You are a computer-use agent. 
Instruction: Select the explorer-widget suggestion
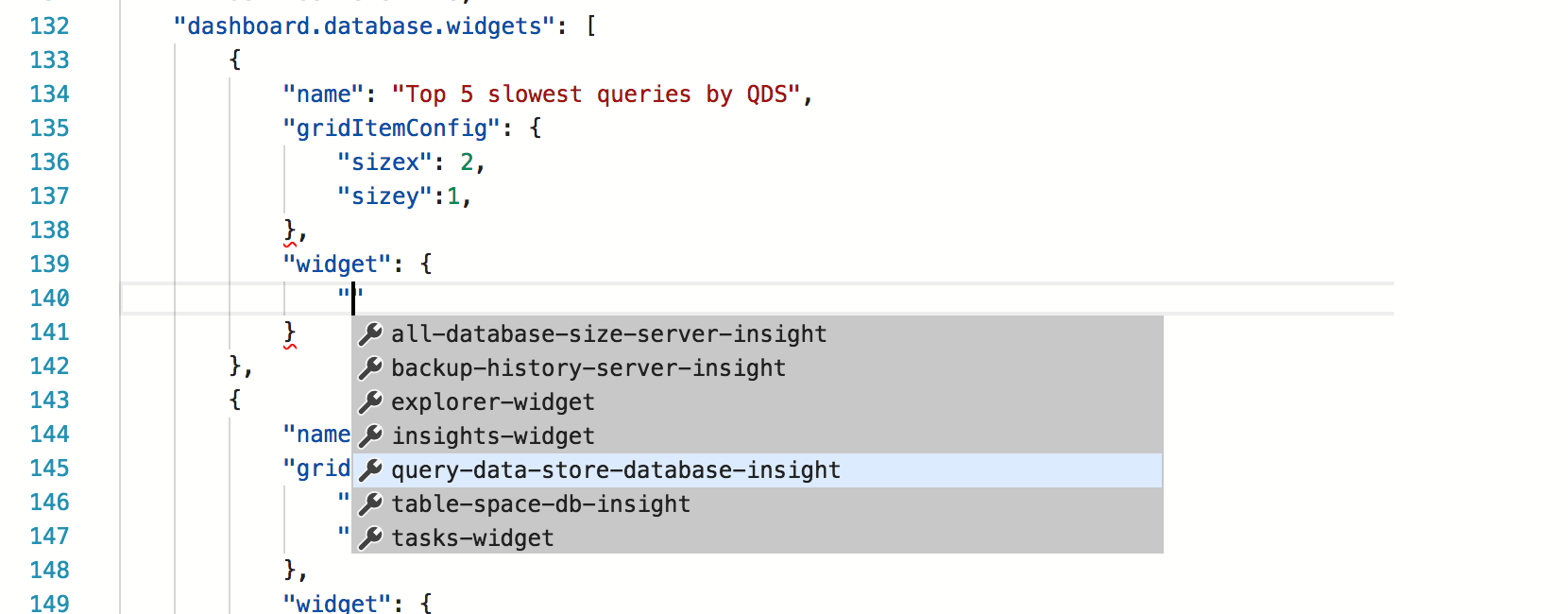(x=494, y=402)
